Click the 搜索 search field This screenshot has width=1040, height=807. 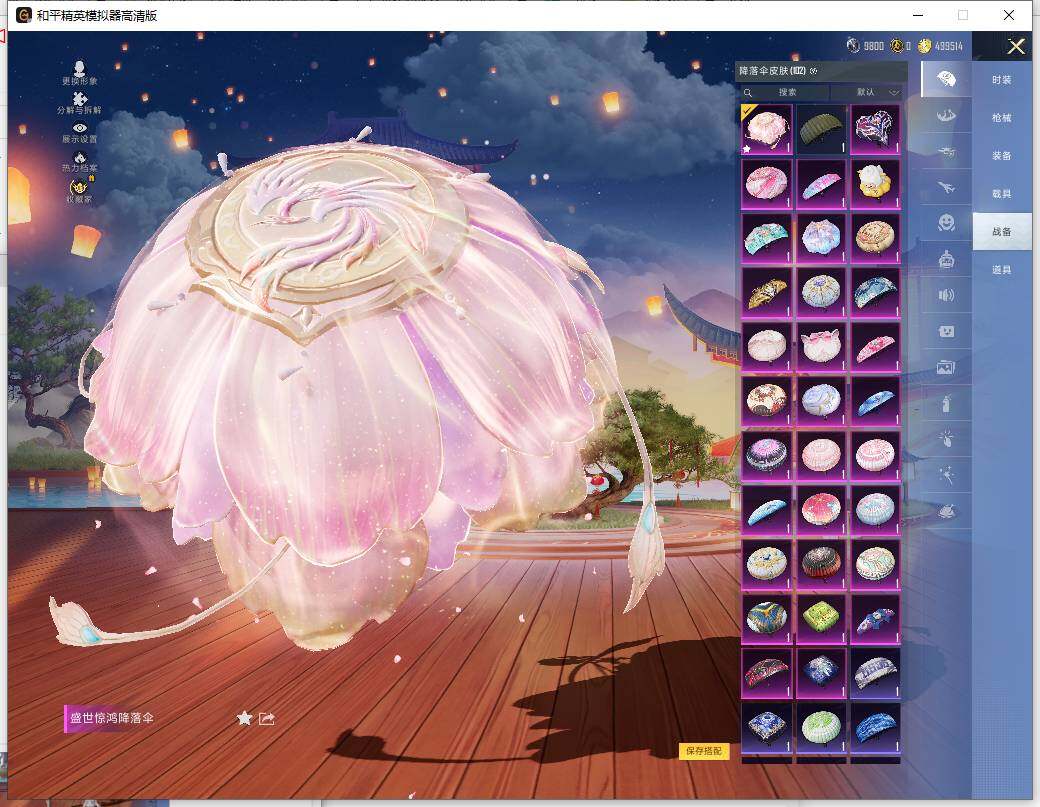[x=785, y=92]
